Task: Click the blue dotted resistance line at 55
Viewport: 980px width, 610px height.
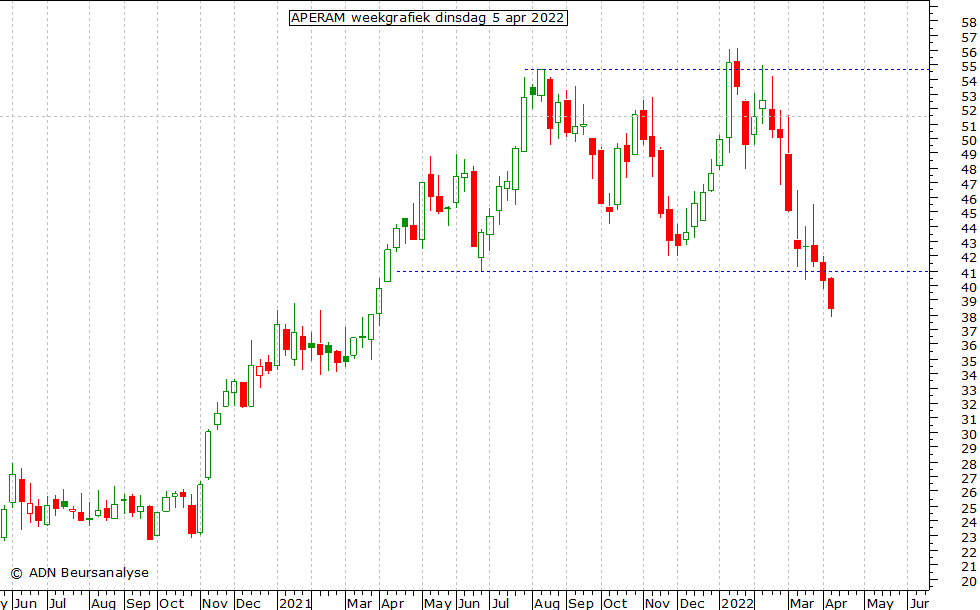Action: click(727, 69)
